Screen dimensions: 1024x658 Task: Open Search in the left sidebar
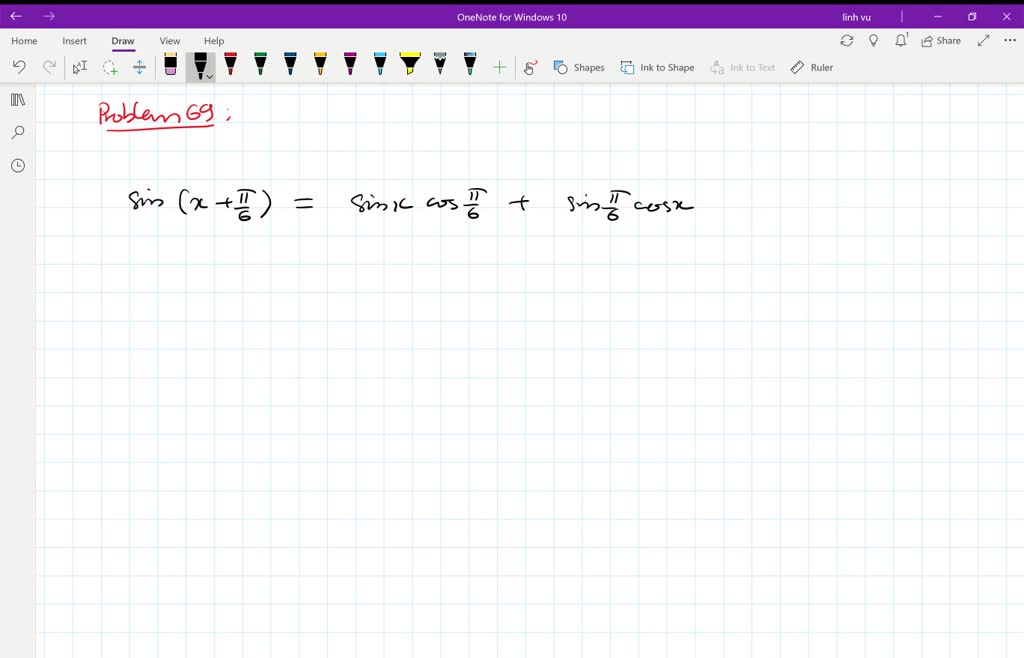click(x=17, y=132)
